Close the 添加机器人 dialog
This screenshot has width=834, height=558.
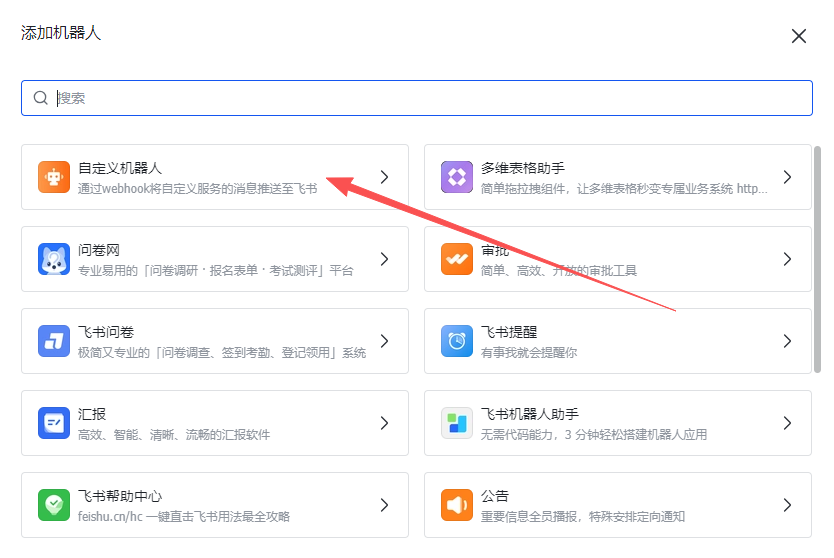point(799,36)
